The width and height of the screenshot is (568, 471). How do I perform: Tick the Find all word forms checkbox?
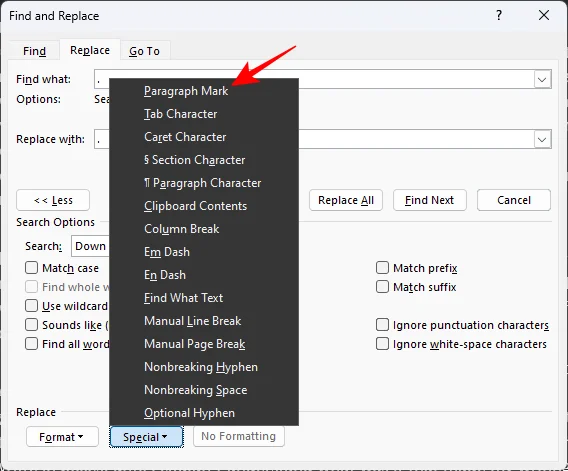click(32, 343)
